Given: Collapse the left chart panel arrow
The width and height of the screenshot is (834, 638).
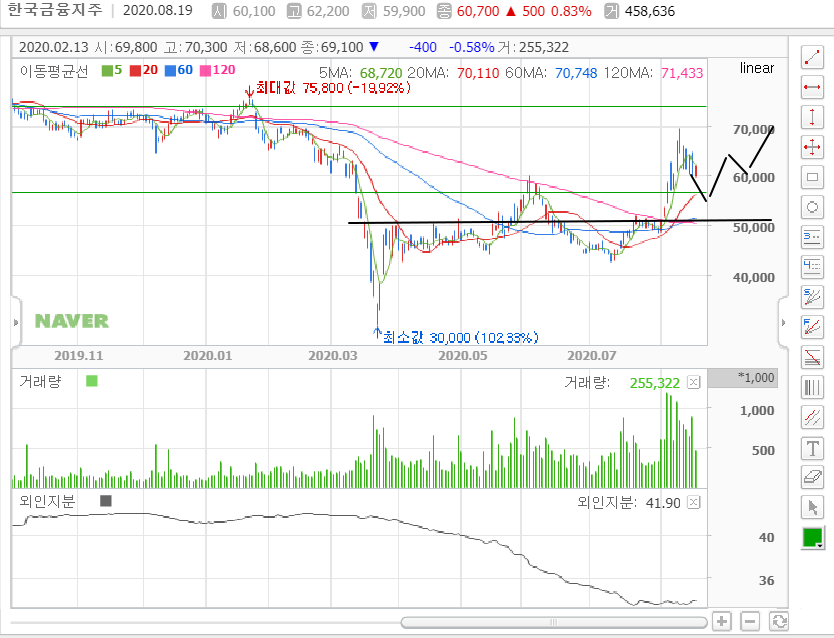Looking at the screenshot, I should [16, 322].
